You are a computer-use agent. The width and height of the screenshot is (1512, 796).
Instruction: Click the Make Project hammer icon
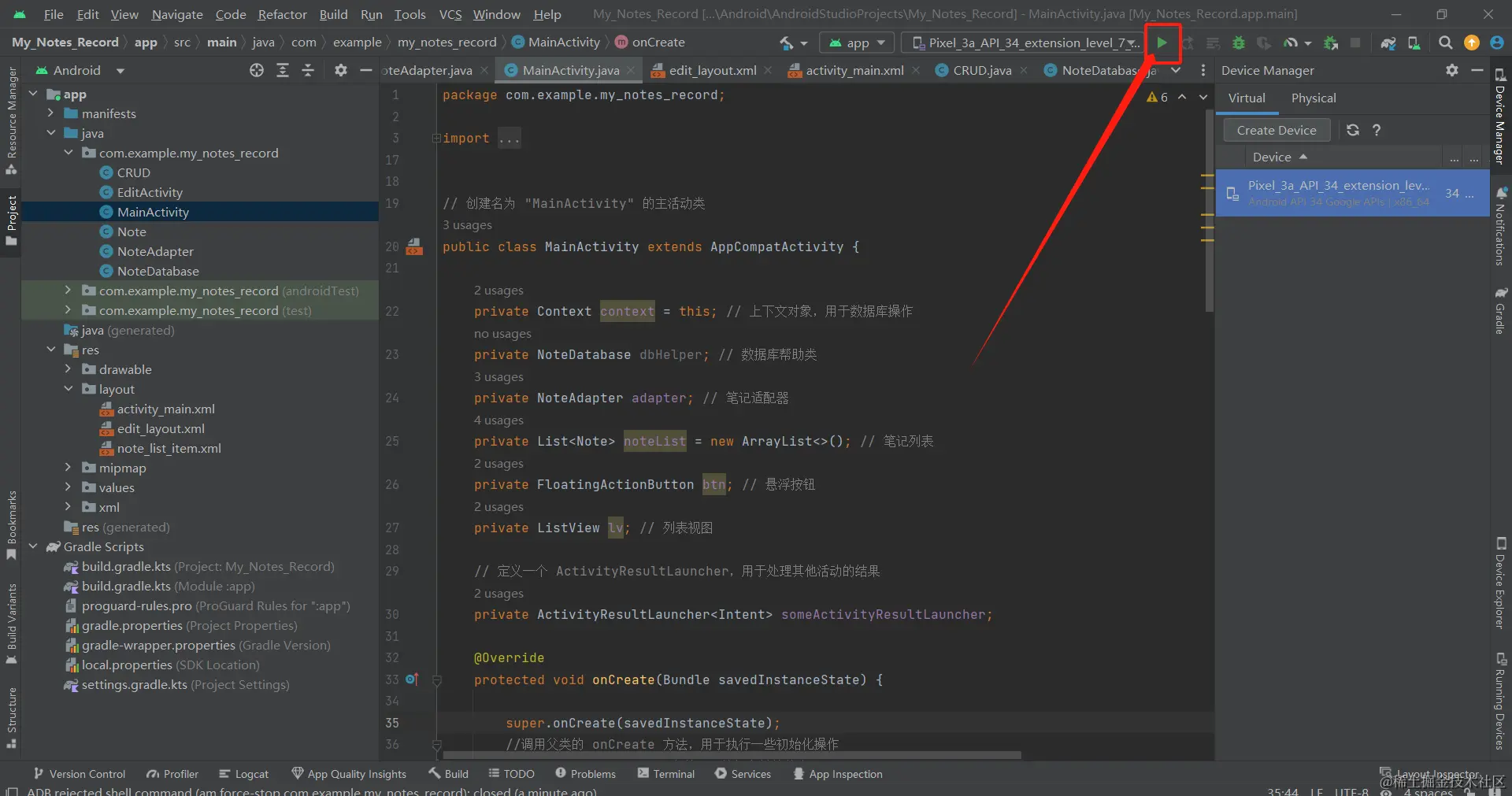786,43
